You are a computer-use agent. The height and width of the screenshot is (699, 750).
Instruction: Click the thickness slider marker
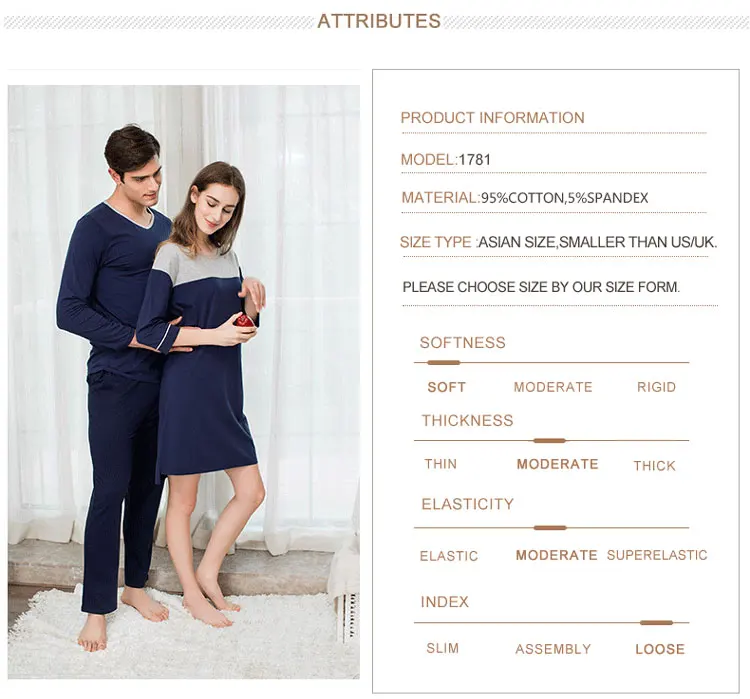click(x=549, y=441)
